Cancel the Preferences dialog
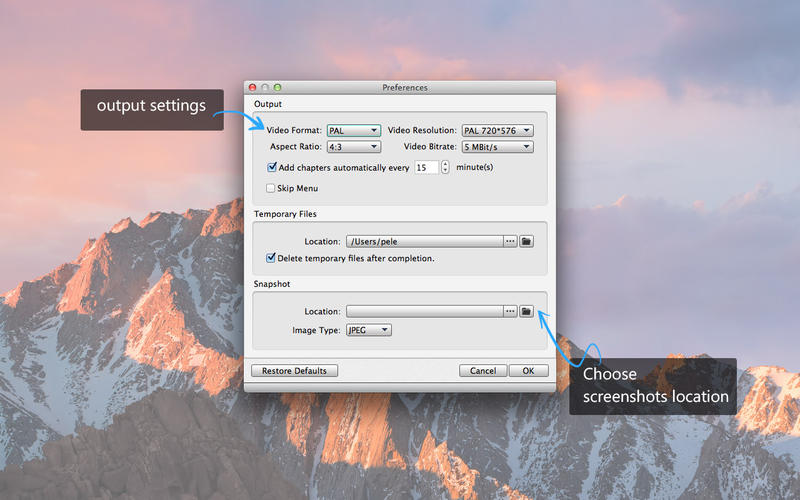 (x=483, y=371)
